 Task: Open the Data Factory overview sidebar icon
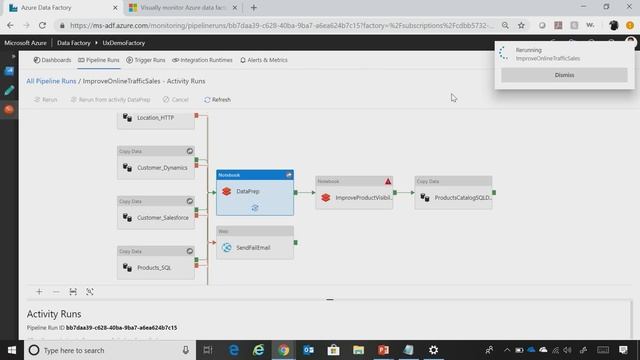(9, 71)
